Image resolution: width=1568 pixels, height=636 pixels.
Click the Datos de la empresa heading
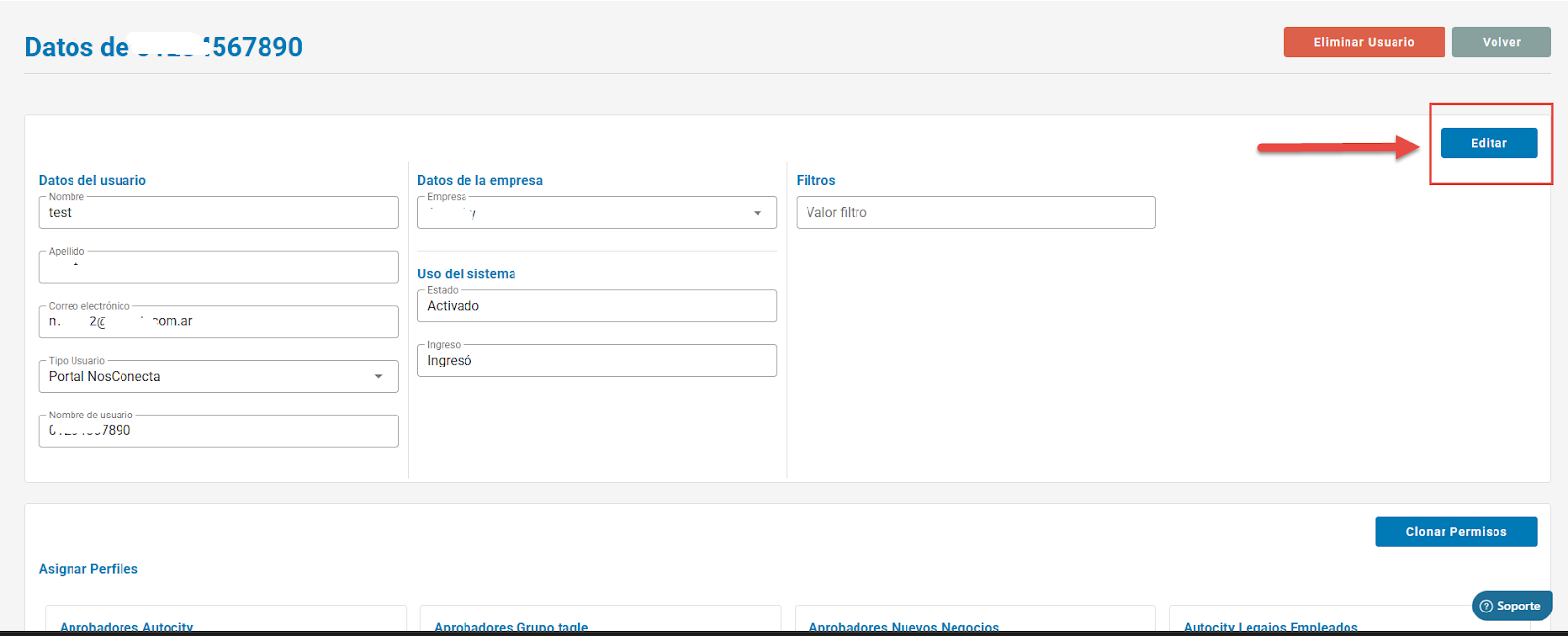click(x=480, y=180)
